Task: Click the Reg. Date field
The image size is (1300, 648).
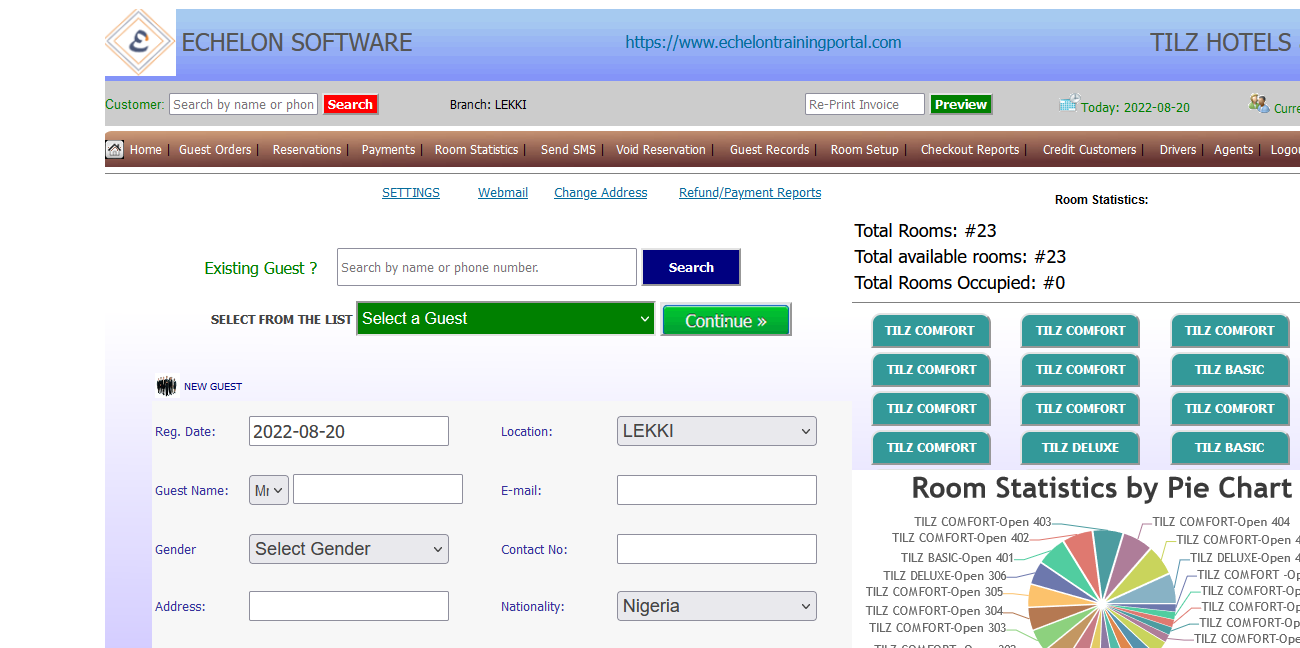Action: tap(349, 431)
